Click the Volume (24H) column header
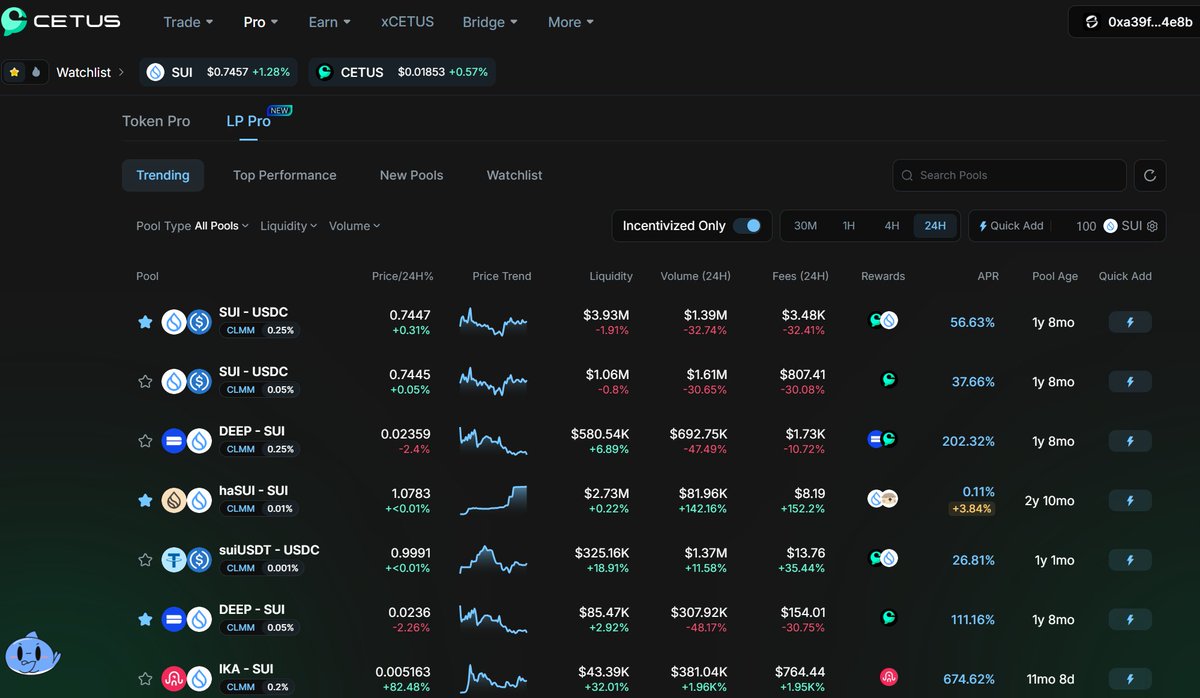Image resolution: width=1200 pixels, height=698 pixels. (695, 276)
